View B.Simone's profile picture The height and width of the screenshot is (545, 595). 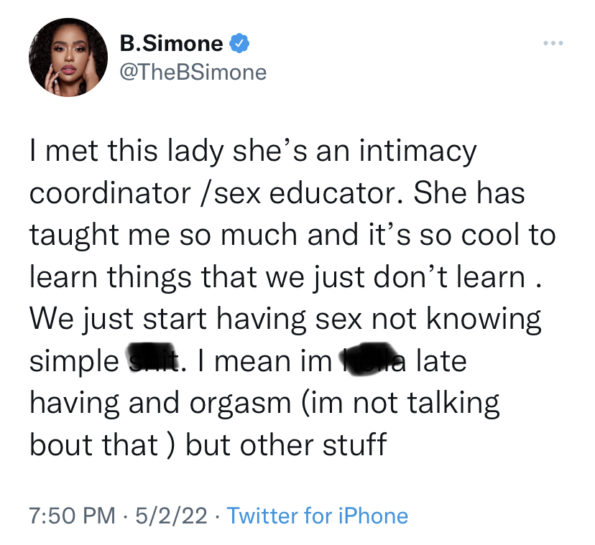[x=68, y=57]
